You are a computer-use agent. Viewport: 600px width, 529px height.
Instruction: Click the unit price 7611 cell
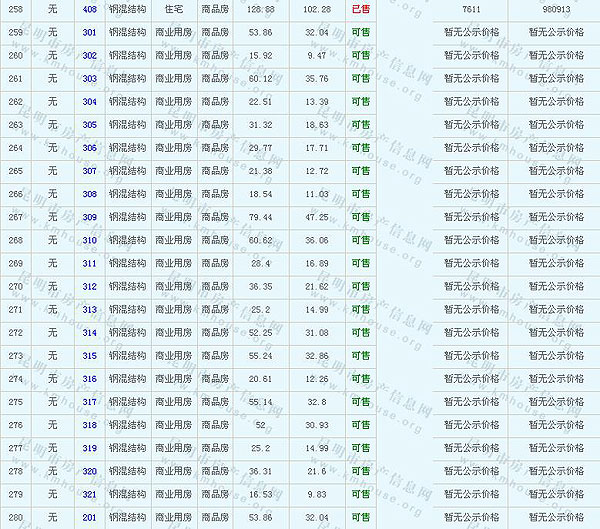pos(471,9)
